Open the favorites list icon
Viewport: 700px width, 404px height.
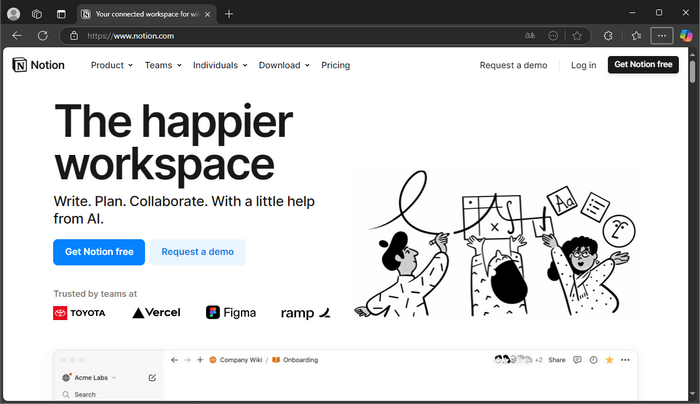pos(637,36)
